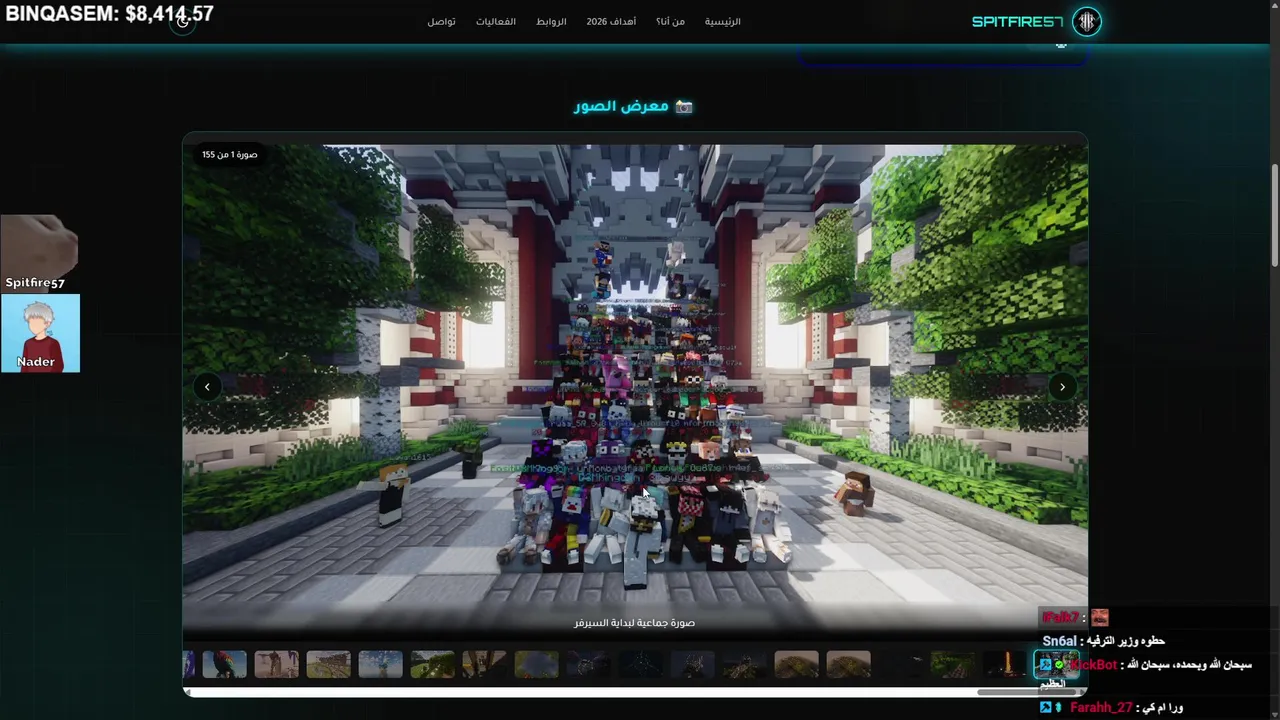Click the معرض الصور heading
This screenshot has width=1280, height=720.
(621, 106)
